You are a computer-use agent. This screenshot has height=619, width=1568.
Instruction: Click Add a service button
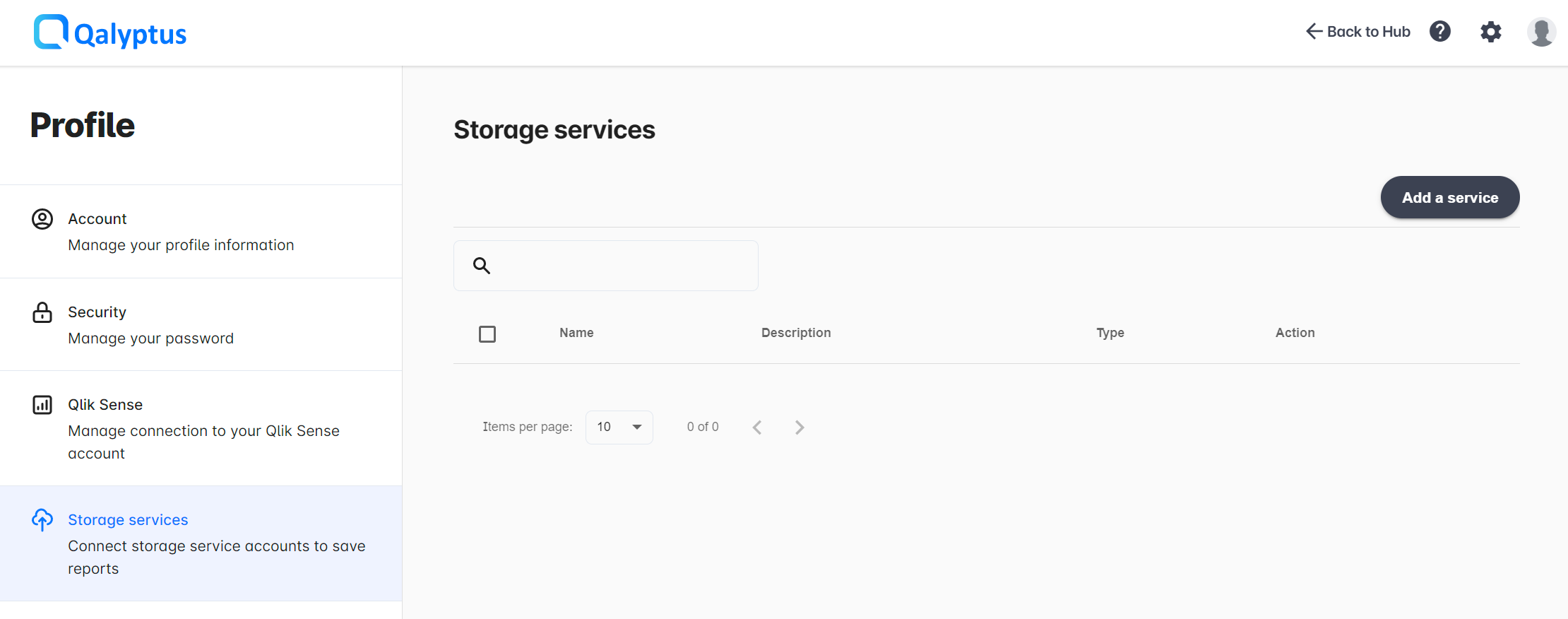(1450, 197)
